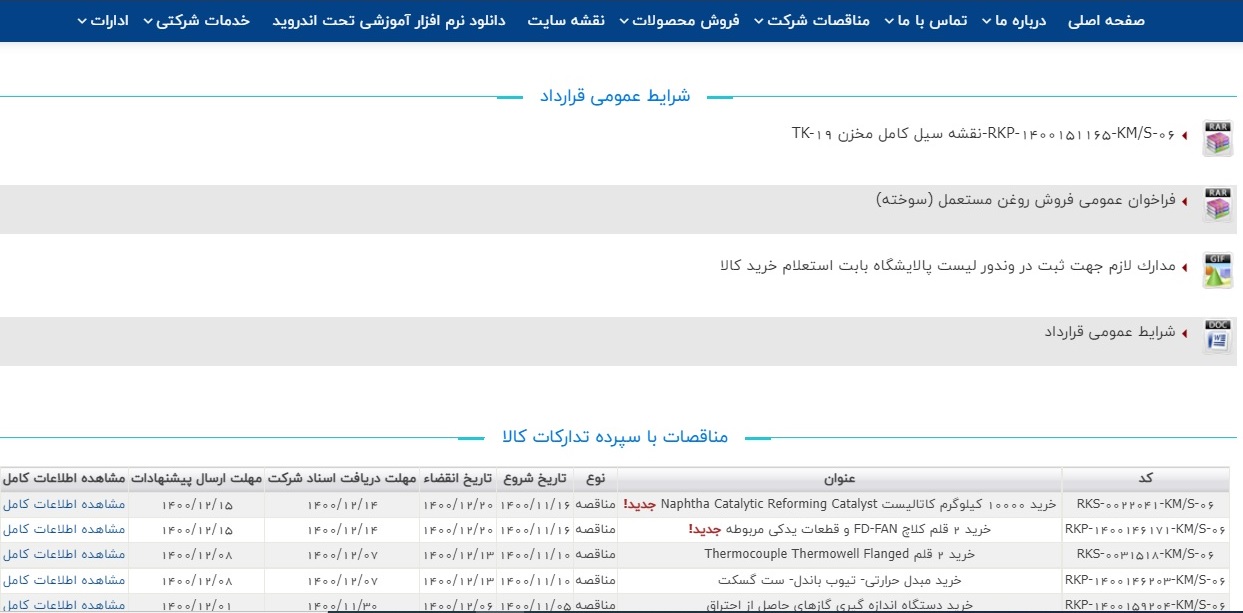Select the expiry date of the FD-FAN row
The height and width of the screenshot is (613, 1243).
coord(458,529)
